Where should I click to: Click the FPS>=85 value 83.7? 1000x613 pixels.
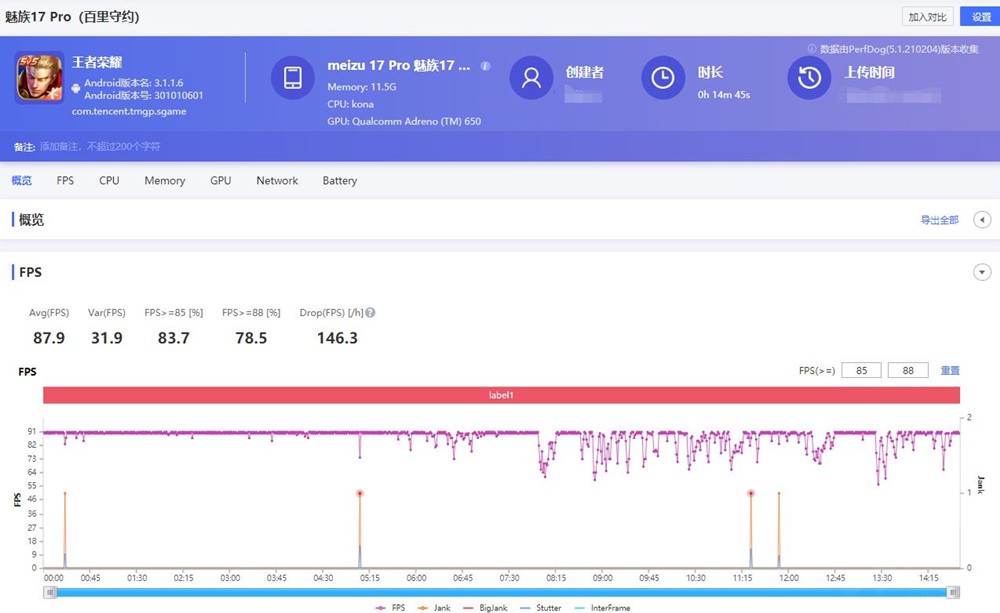tap(173, 338)
